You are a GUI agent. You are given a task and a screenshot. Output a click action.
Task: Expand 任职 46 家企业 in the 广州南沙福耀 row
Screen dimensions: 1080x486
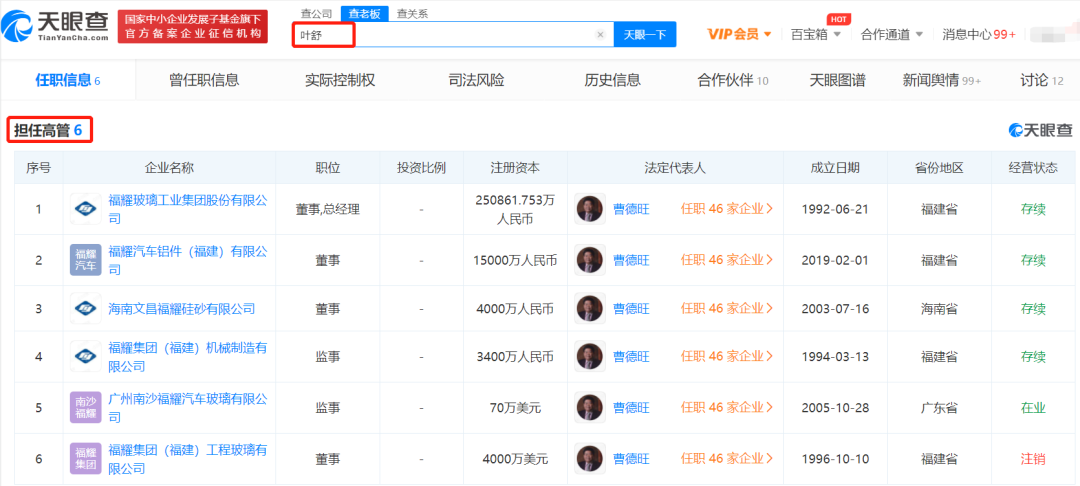coord(727,408)
